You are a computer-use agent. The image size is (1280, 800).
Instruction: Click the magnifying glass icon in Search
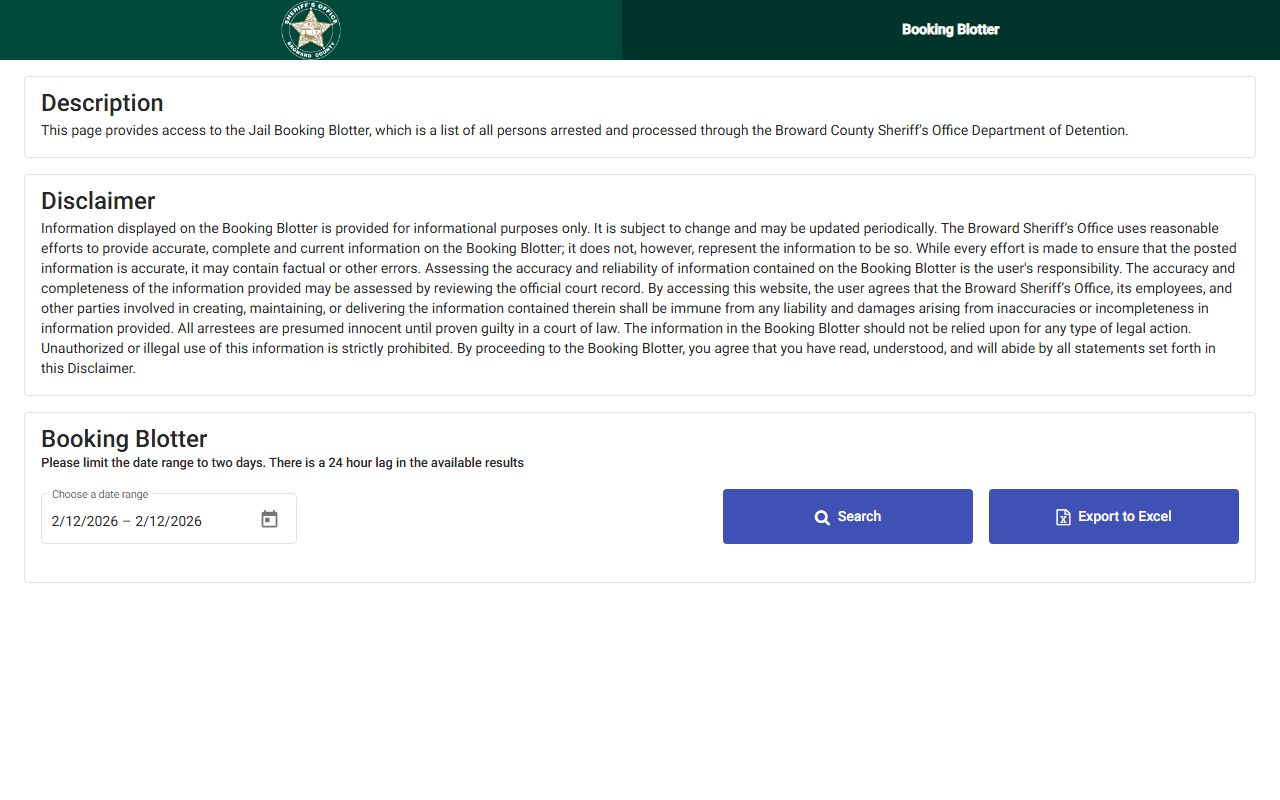click(822, 517)
